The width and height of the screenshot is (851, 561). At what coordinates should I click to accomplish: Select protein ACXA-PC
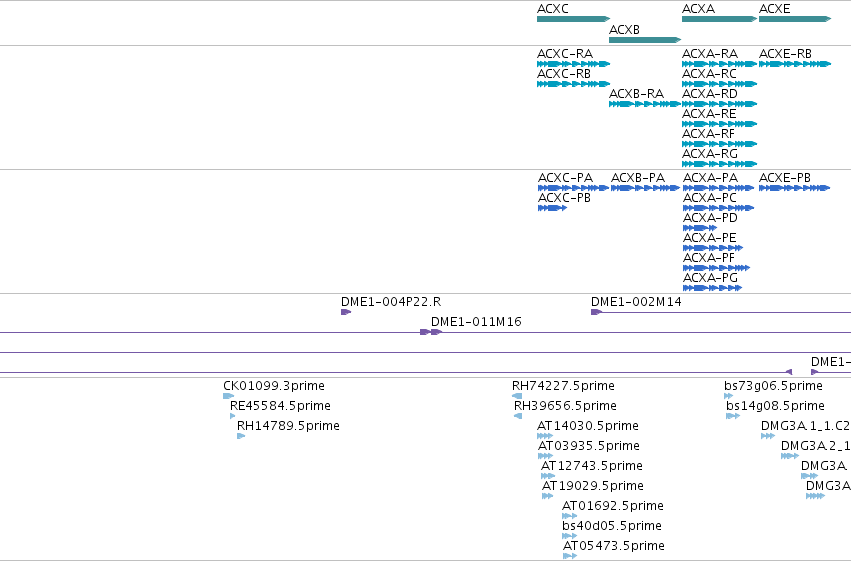719,208
